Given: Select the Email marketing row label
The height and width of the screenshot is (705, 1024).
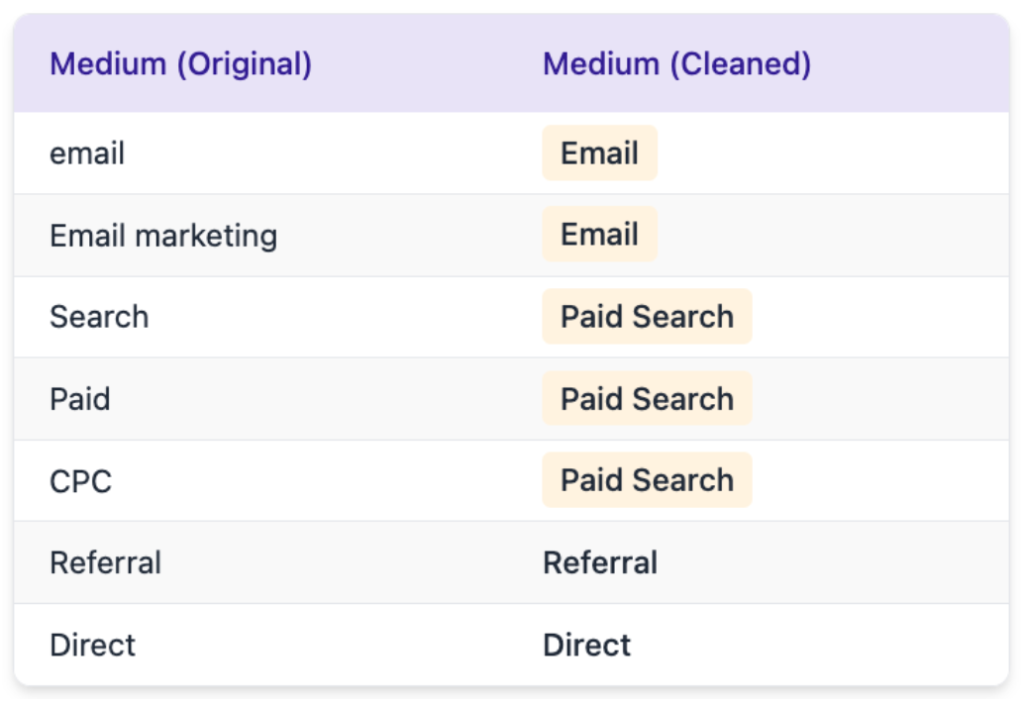Looking at the screenshot, I should coord(163,234).
